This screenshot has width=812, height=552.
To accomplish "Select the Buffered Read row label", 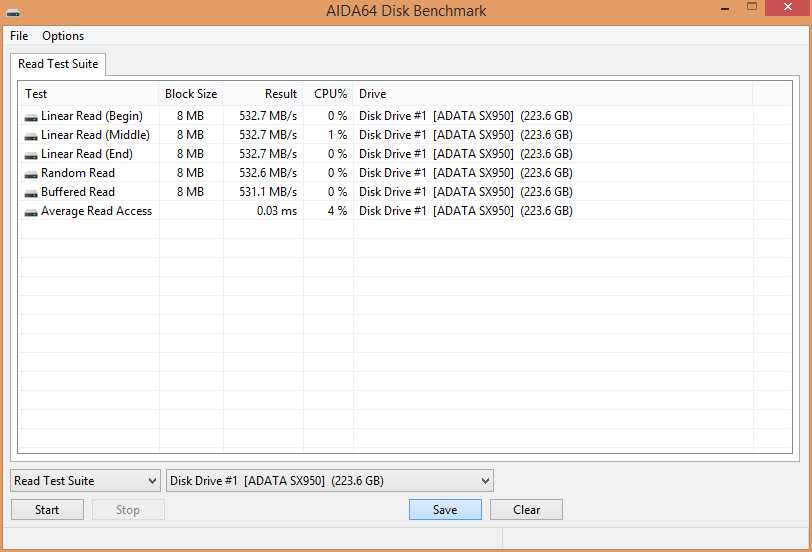I will coord(78,192).
